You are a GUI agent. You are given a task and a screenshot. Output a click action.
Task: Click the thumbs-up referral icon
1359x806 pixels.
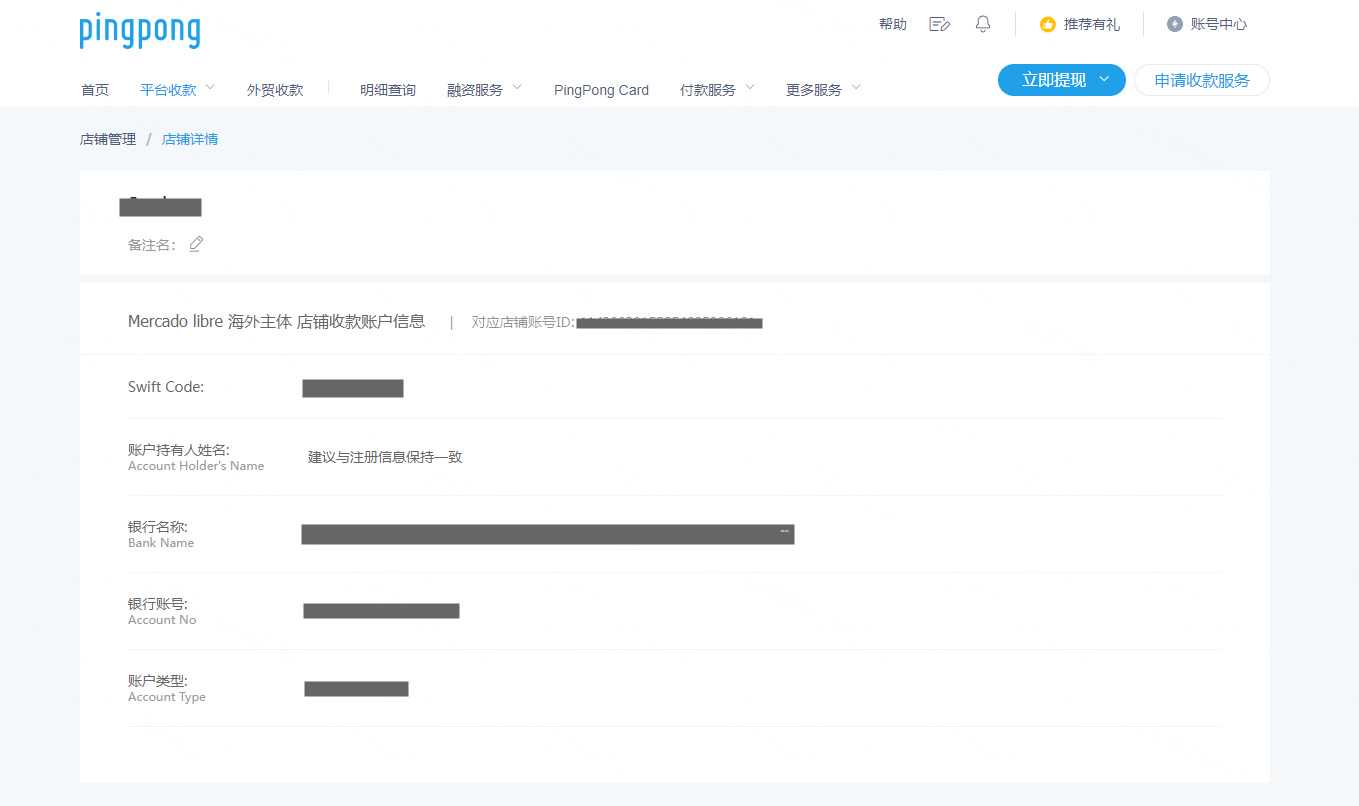[1048, 24]
